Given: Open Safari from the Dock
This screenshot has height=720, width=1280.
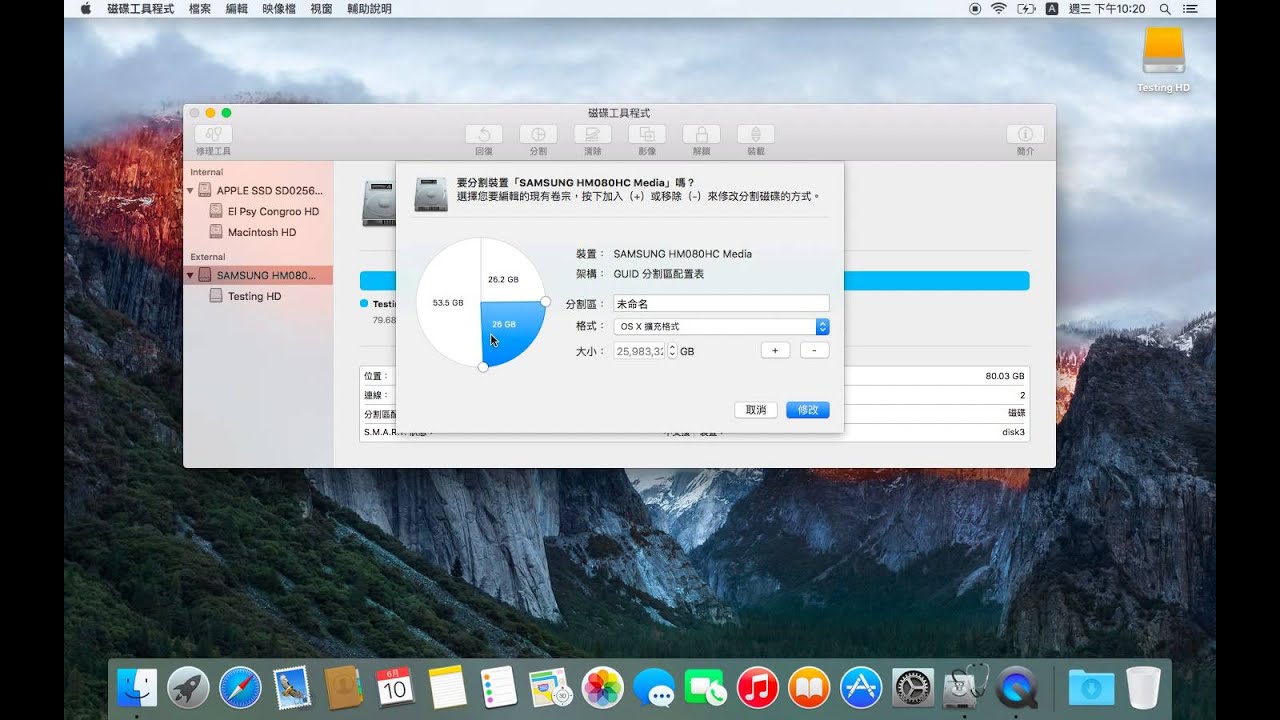Looking at the screenshot, I should tap(240, 687).
